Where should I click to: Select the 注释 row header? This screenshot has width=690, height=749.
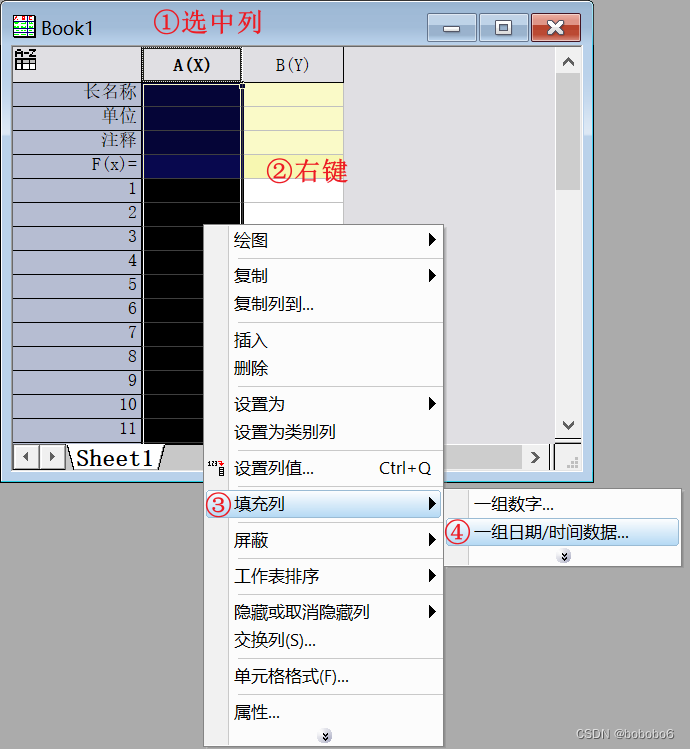click(x=76, y=142)
